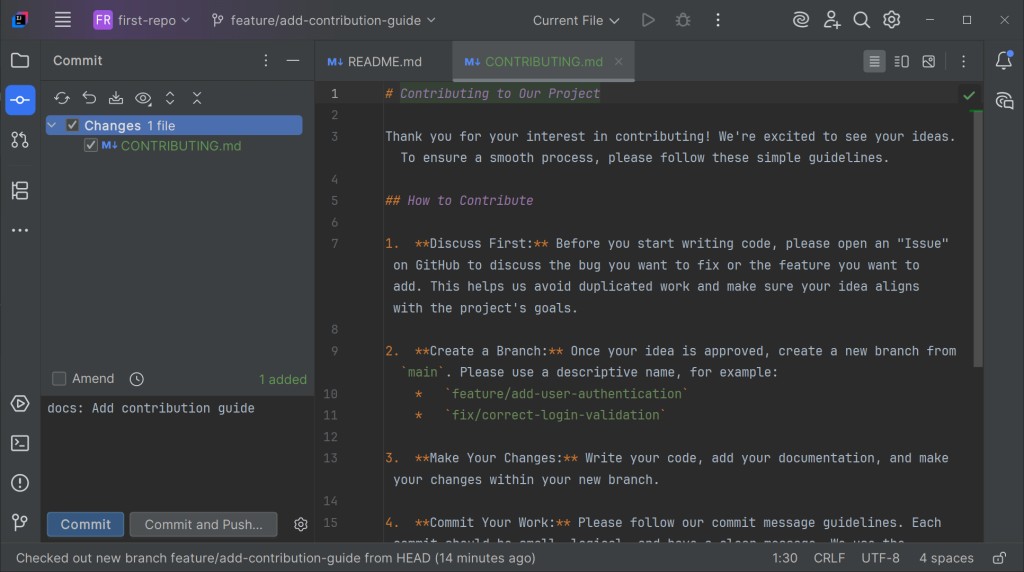Screen dimensions: 1024x572
Task: Click the Rollback changes icon
Action: tap(89, 98)
